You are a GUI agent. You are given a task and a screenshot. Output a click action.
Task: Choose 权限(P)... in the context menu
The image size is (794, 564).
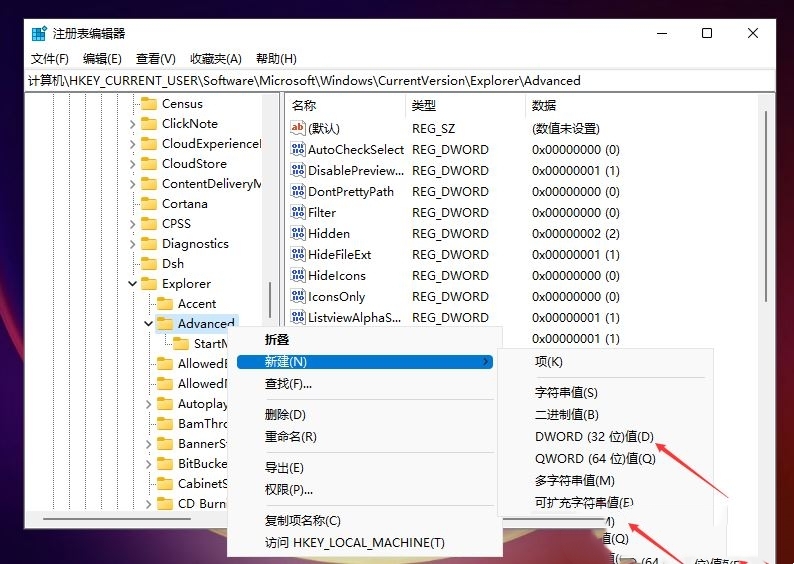coord(365,490)
